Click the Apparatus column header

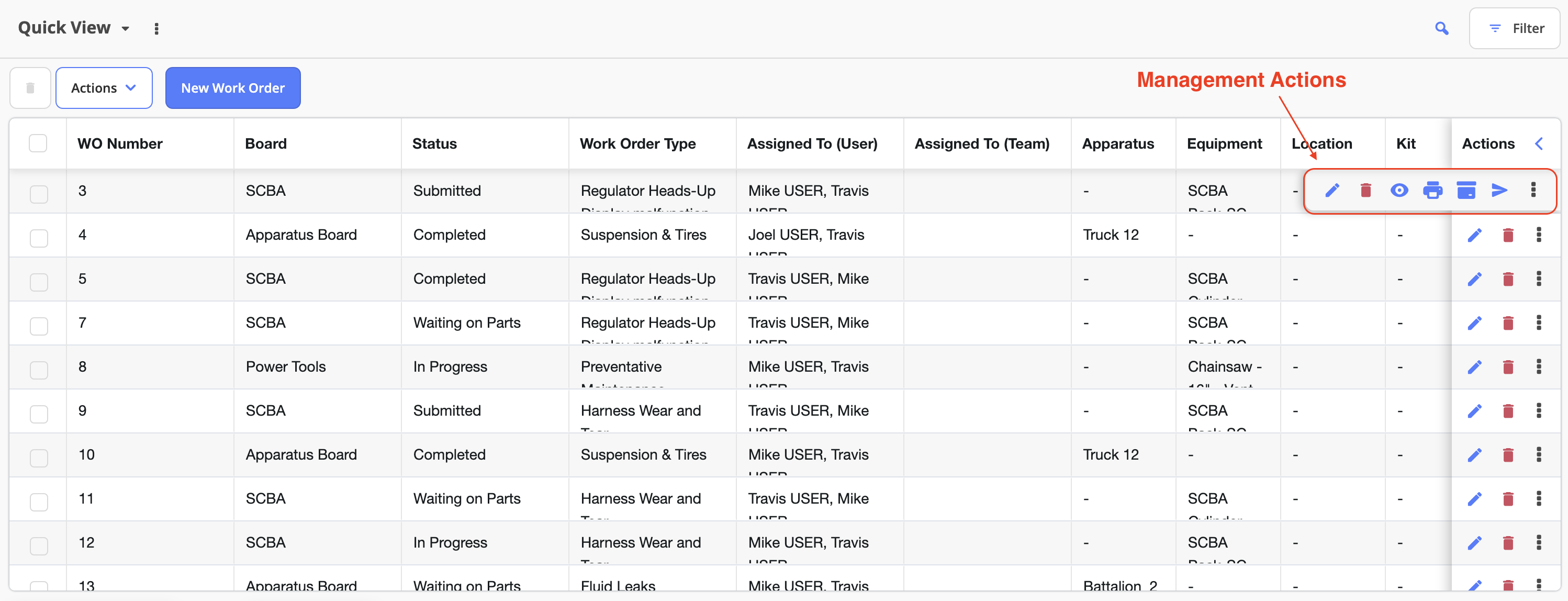pyautogui.click(x=1117, y=143)
